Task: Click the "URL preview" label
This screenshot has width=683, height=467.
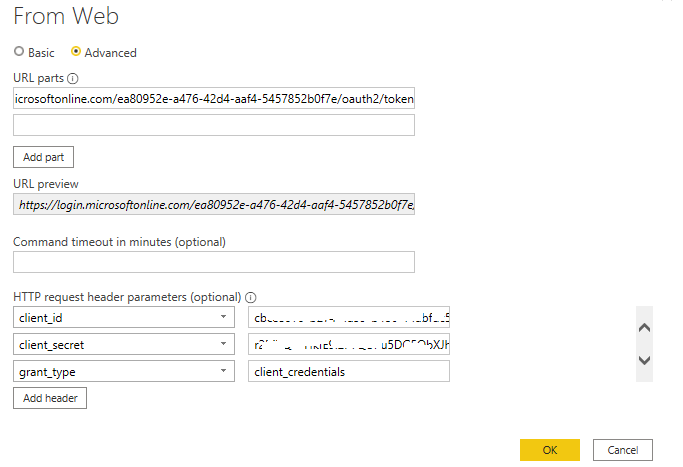Action: click(x=46, y=184)
